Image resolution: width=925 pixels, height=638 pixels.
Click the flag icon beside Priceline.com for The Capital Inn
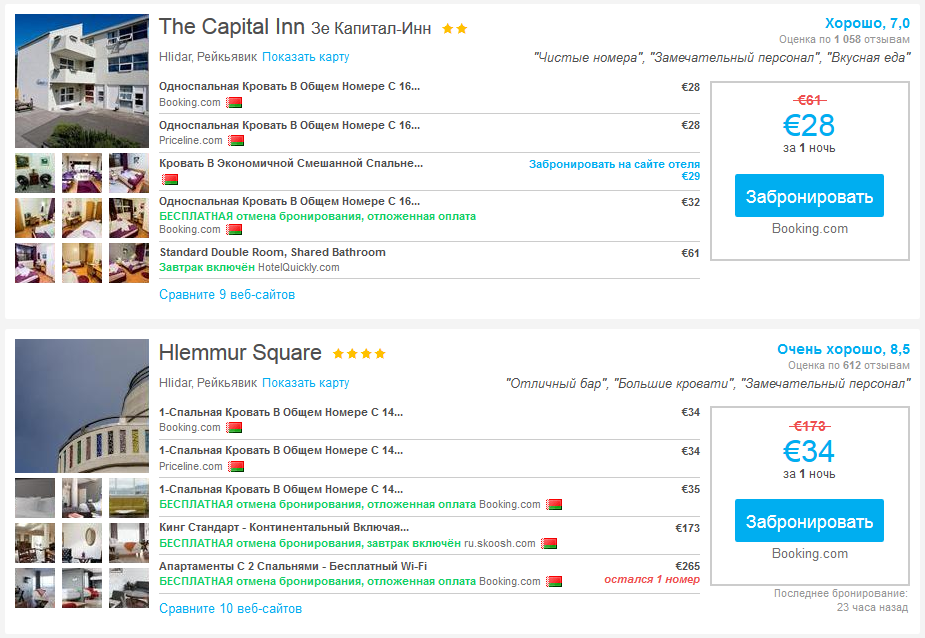coord(236,141)
